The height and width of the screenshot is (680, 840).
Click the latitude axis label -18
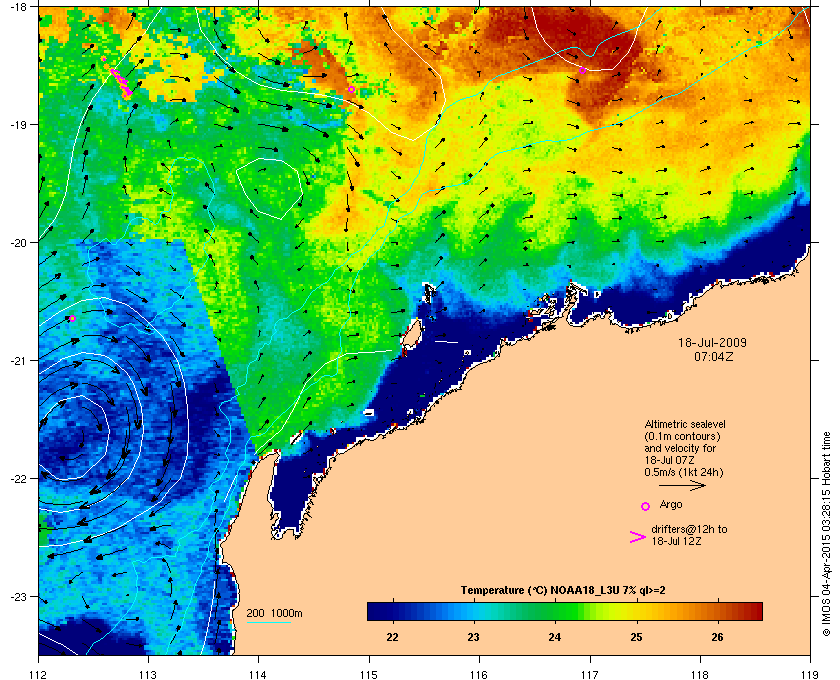coord(18,6)
